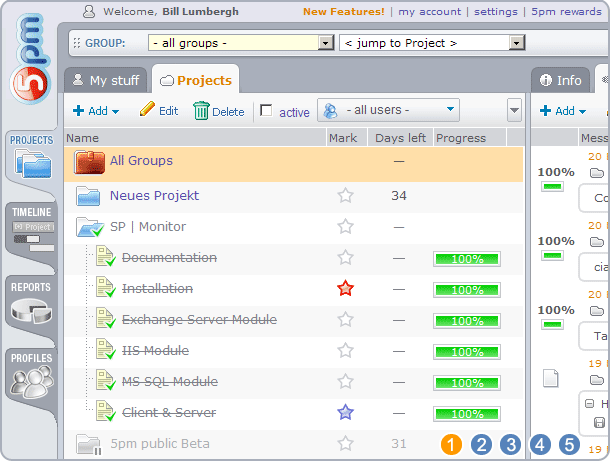
Task: Sort by the Days left column header
Action: click(x=400, y=138)
